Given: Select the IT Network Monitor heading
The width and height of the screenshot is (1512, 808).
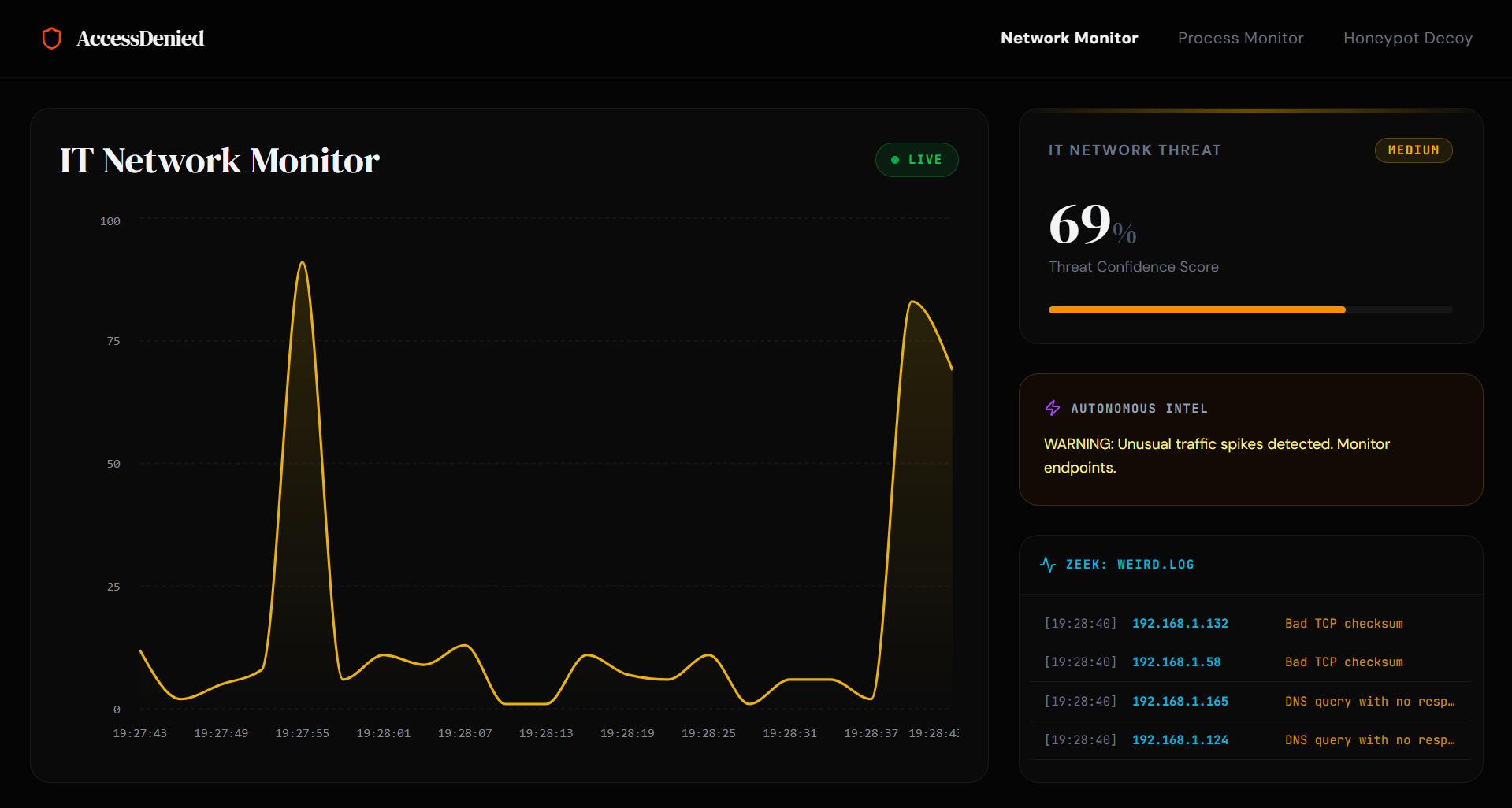Looking at the screenshot, I should pos(220,161).
